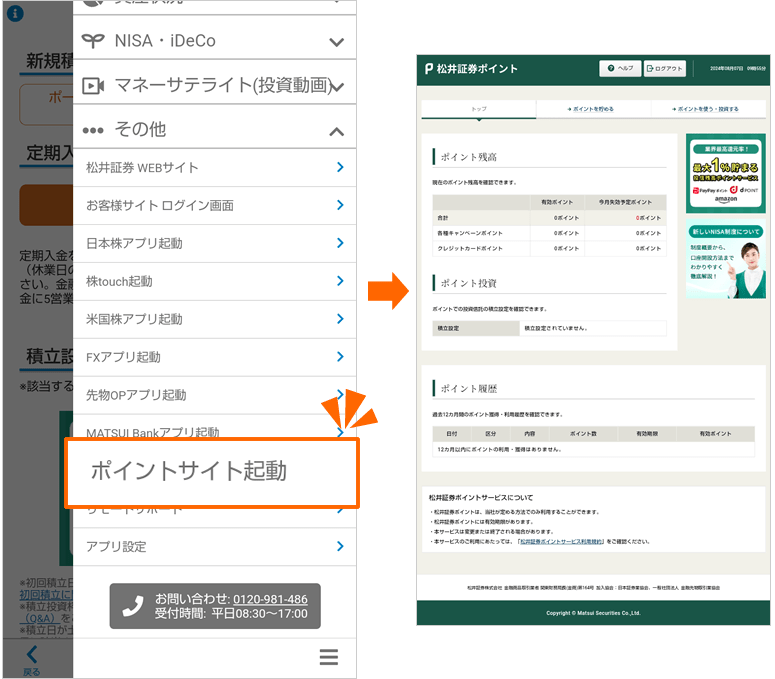Click ポイント履歴 heading
This screenshot has width=775, height=679.
469,388
